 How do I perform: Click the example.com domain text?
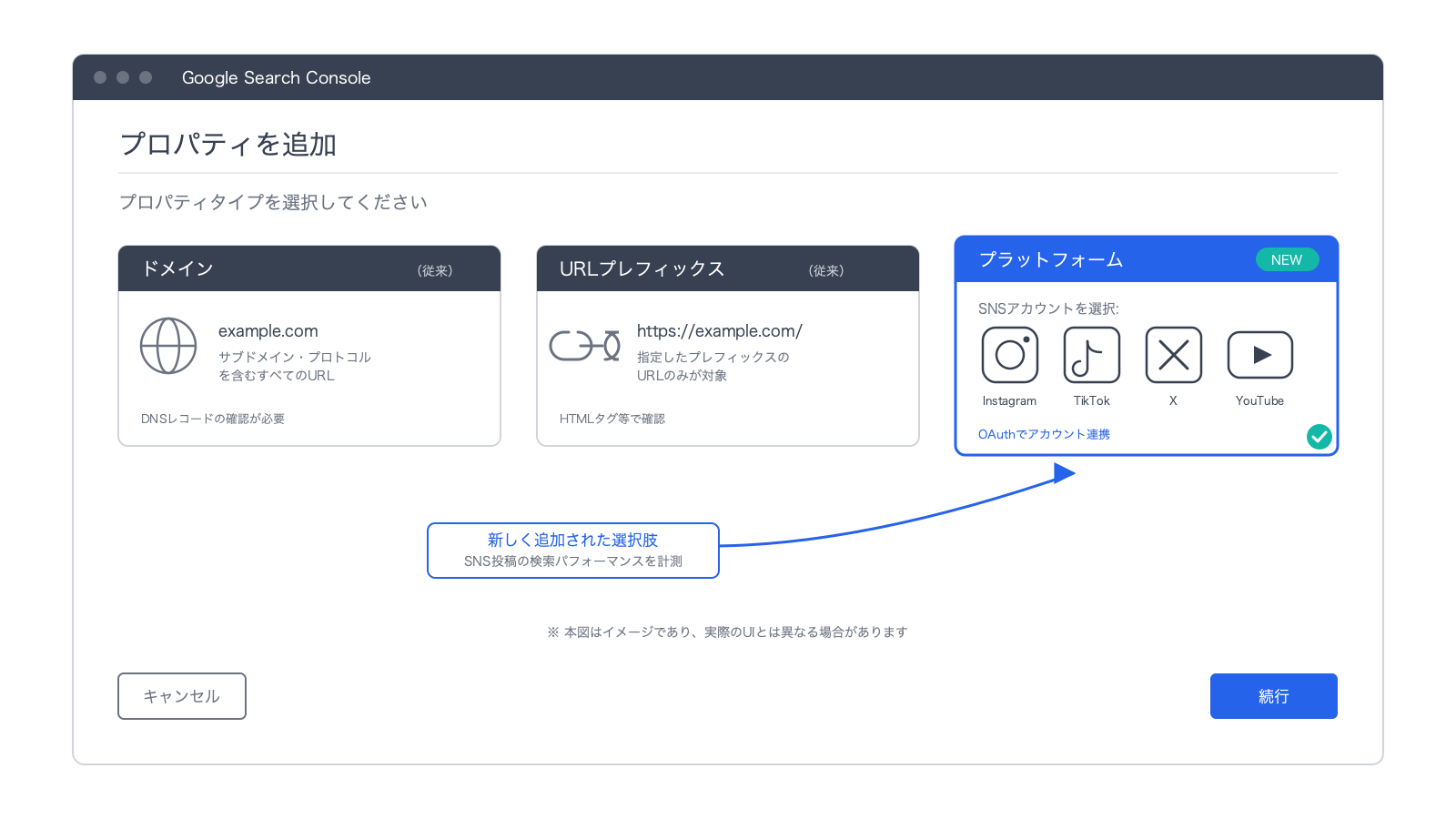click(x=268, y=331)
